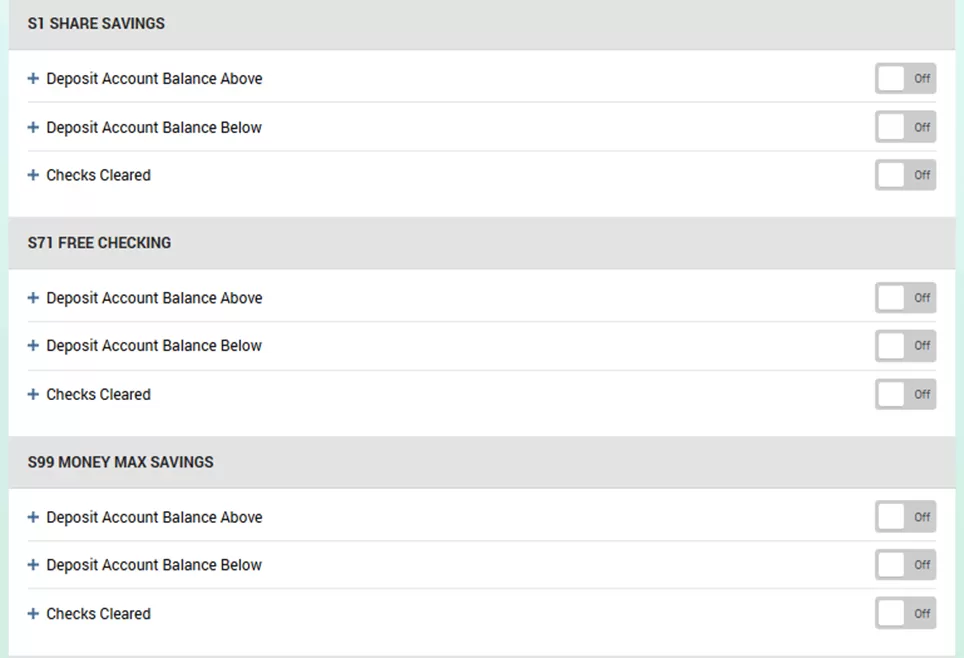964x658 pixels.
Task: Click plus icon for Checks Cleared in S71 Free Checking
Action: pyautogui.click(x=33, y=394)
